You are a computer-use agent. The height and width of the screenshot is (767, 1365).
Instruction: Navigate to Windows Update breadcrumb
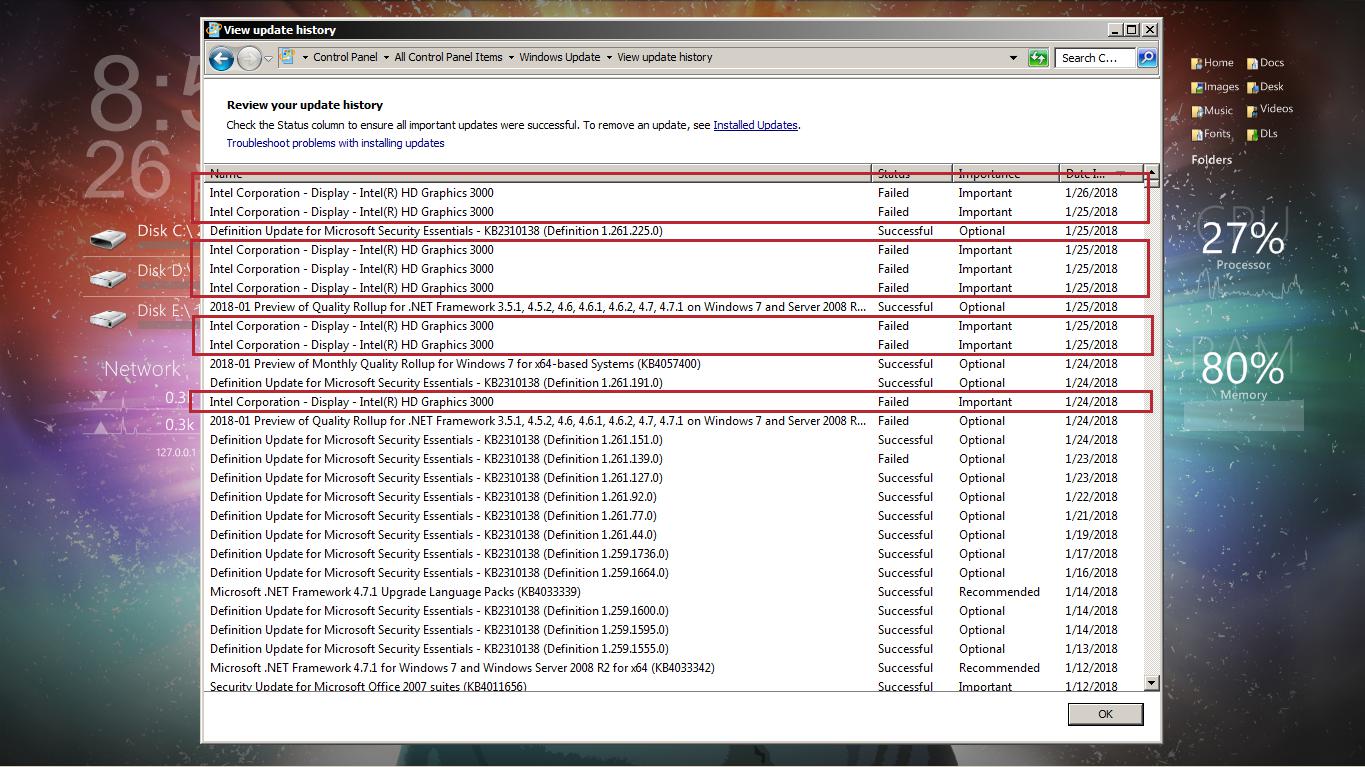(x=559, y=57)
